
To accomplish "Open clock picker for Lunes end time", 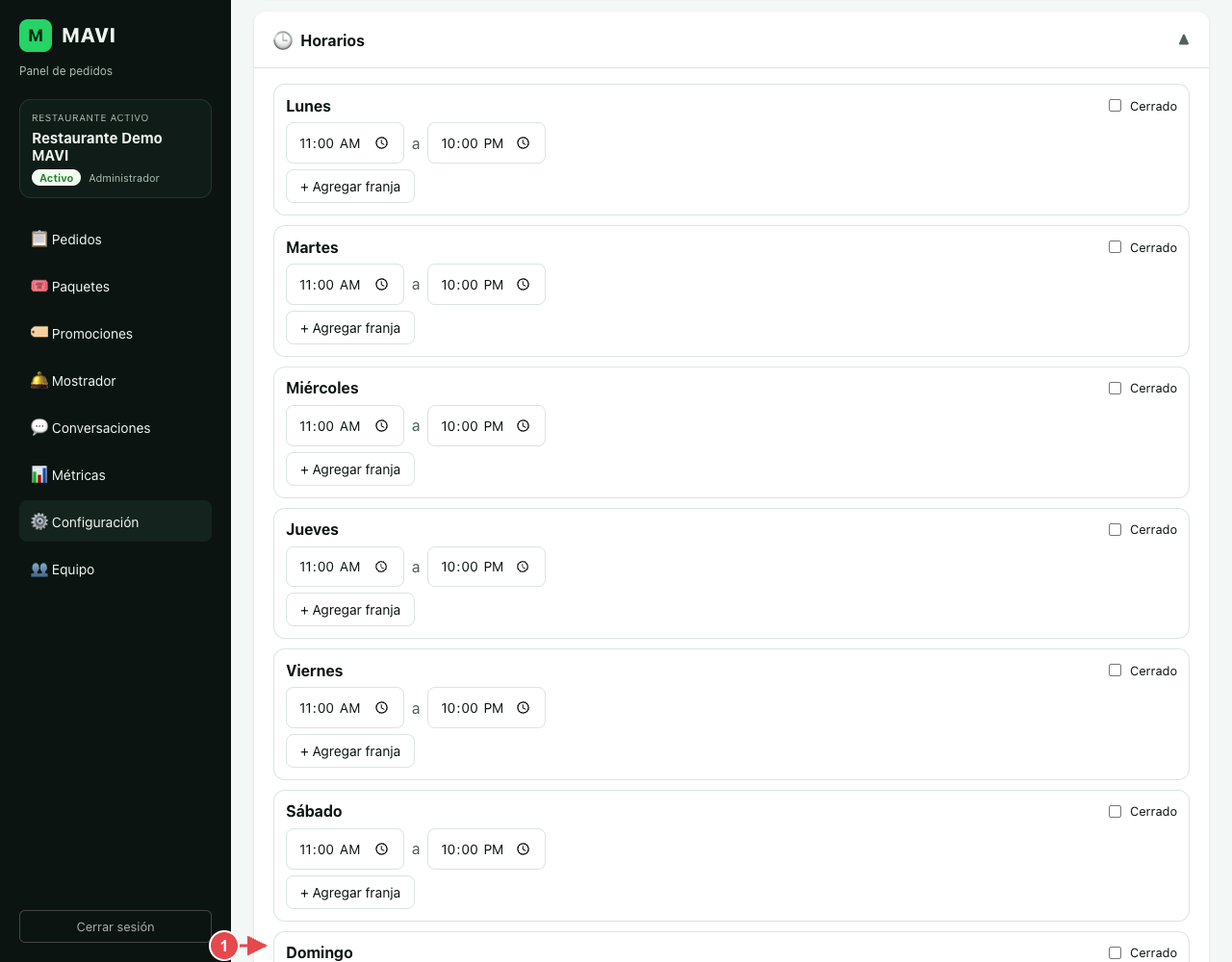I will pos(523,143).
